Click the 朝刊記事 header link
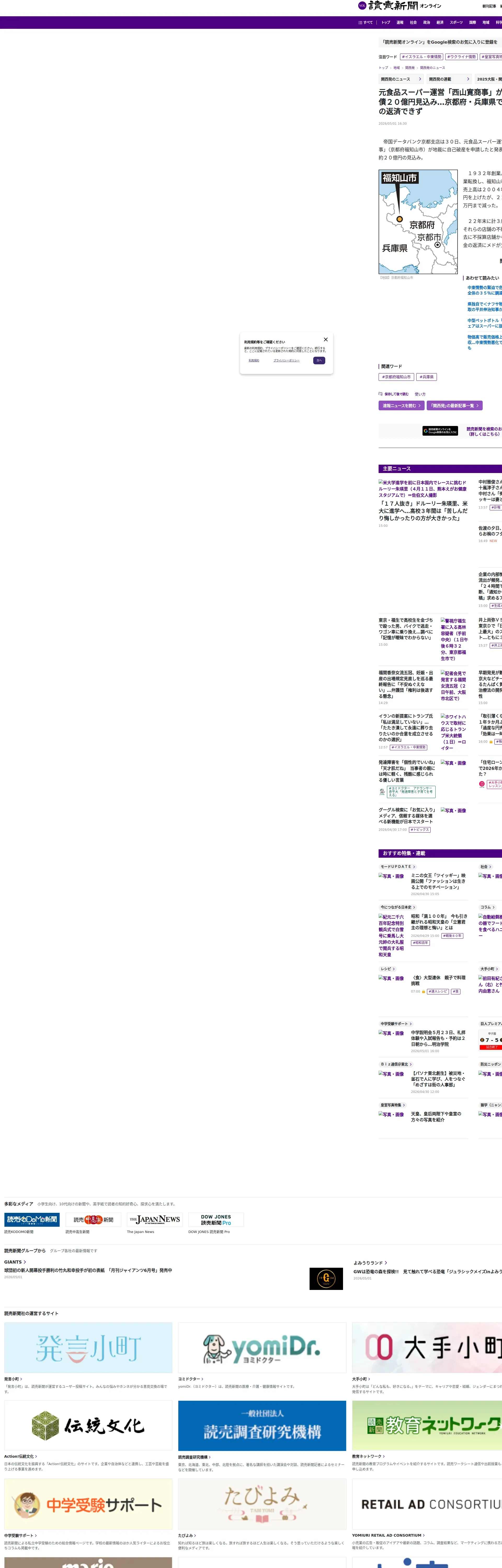The image size is (502, 1568). 489,6
